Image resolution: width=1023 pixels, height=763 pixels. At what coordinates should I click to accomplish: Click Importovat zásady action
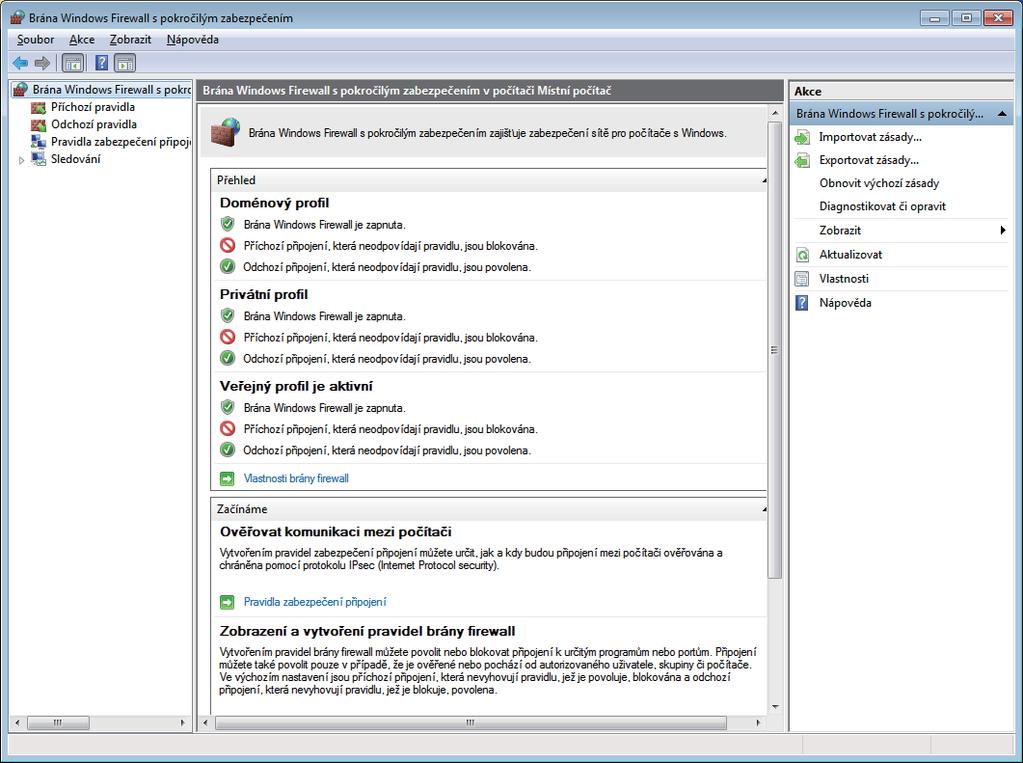(870, 137)
